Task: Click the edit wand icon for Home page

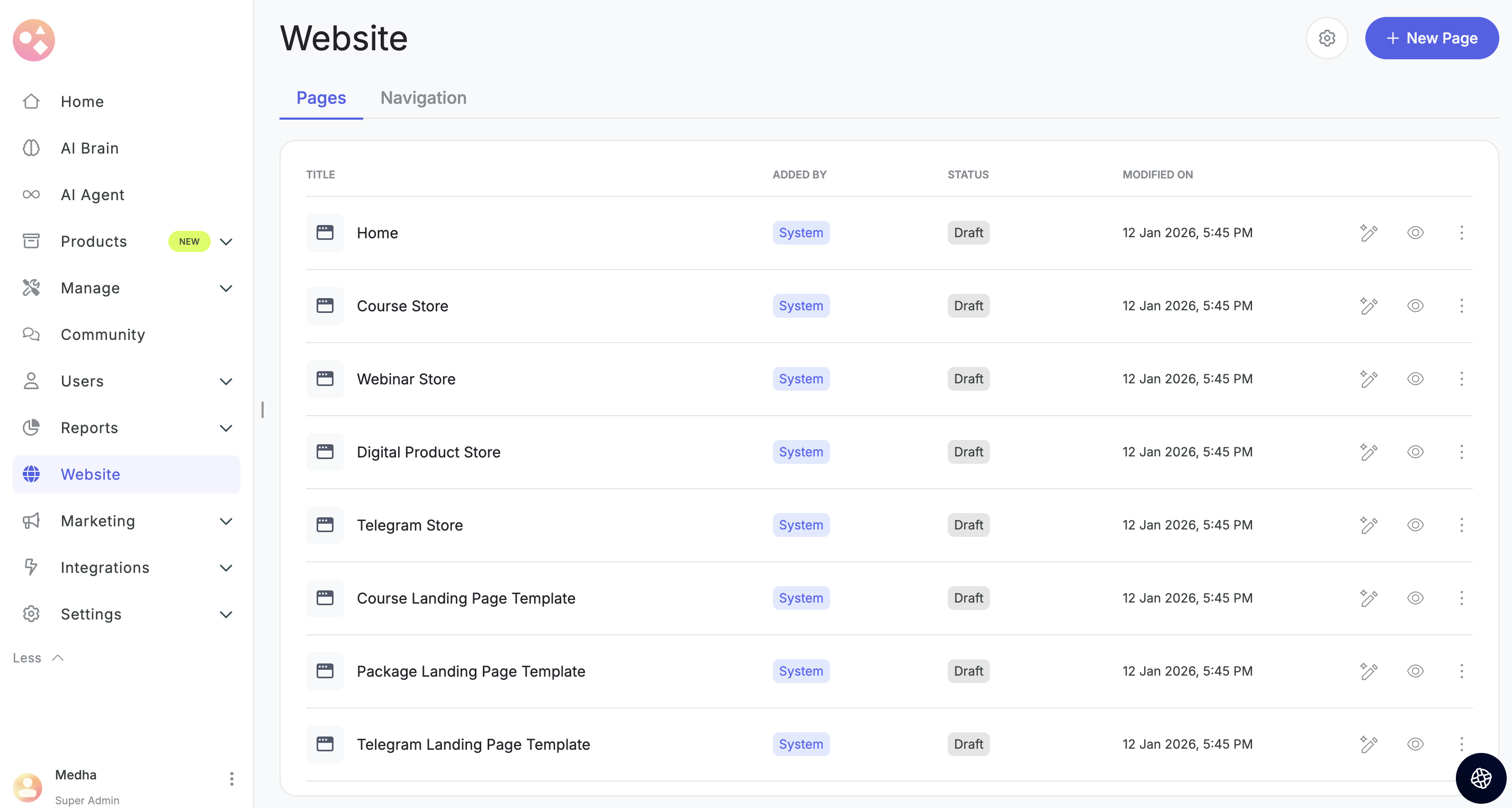Action: point(1368,232)
